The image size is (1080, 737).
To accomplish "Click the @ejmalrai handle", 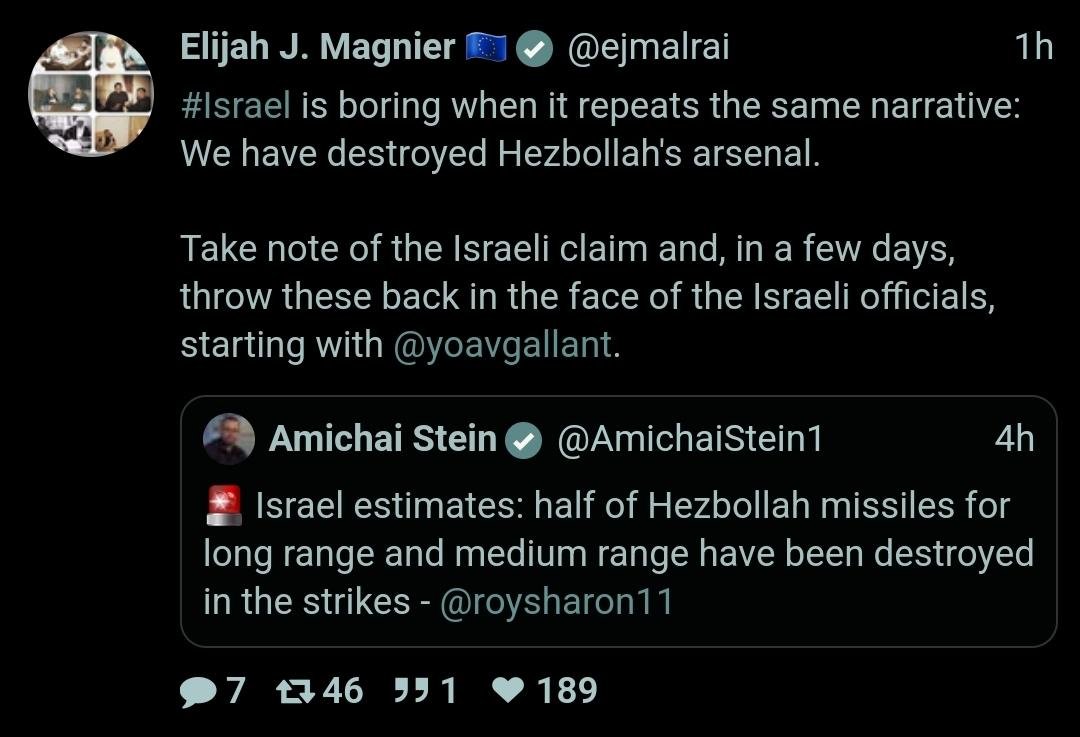I will [x=648, y=48].
